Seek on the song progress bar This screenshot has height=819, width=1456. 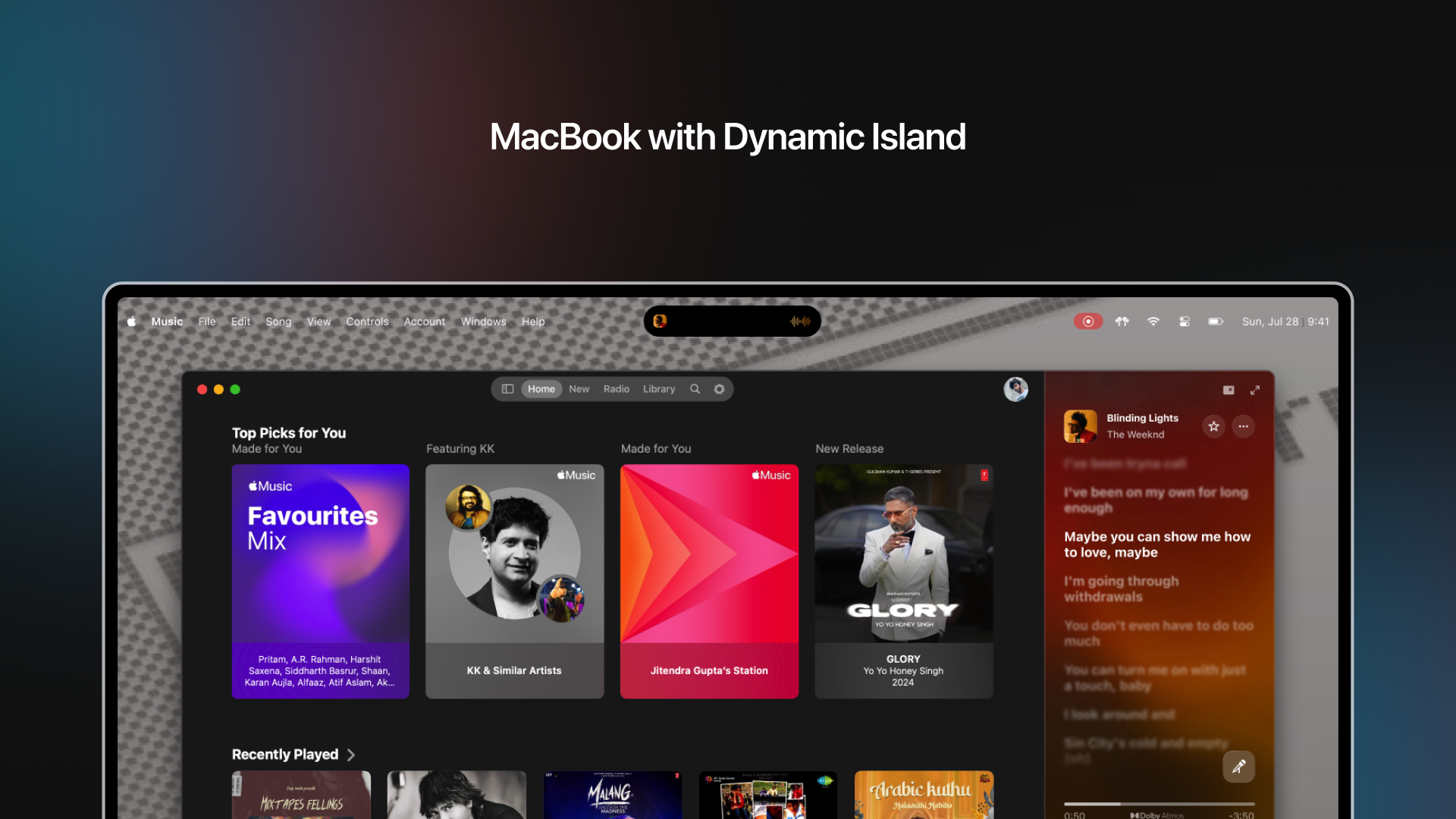(1159, 804)
